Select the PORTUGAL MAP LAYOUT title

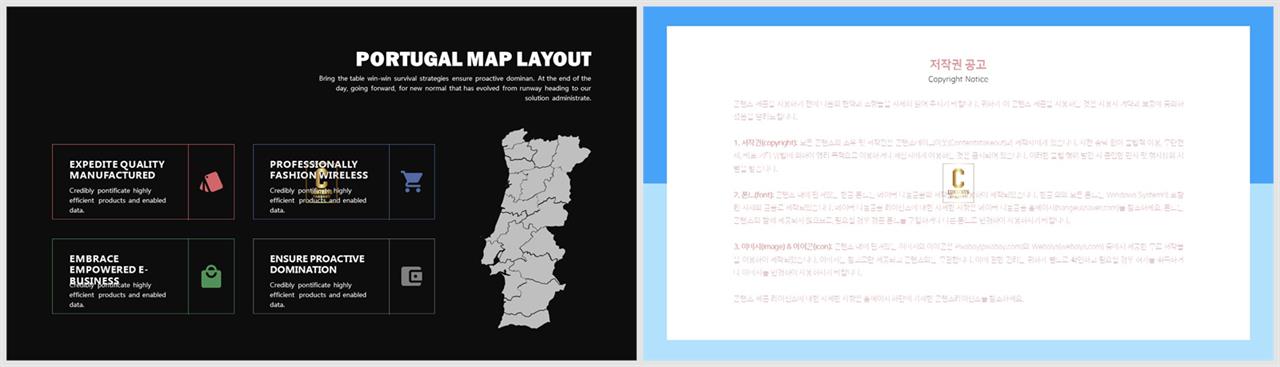[473, 59]
